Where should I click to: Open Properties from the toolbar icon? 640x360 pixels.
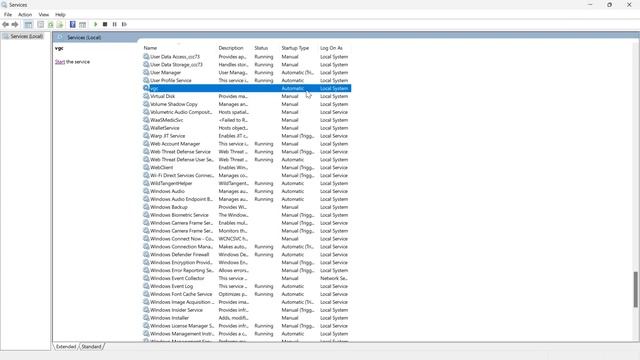click(x=40, y=24)
